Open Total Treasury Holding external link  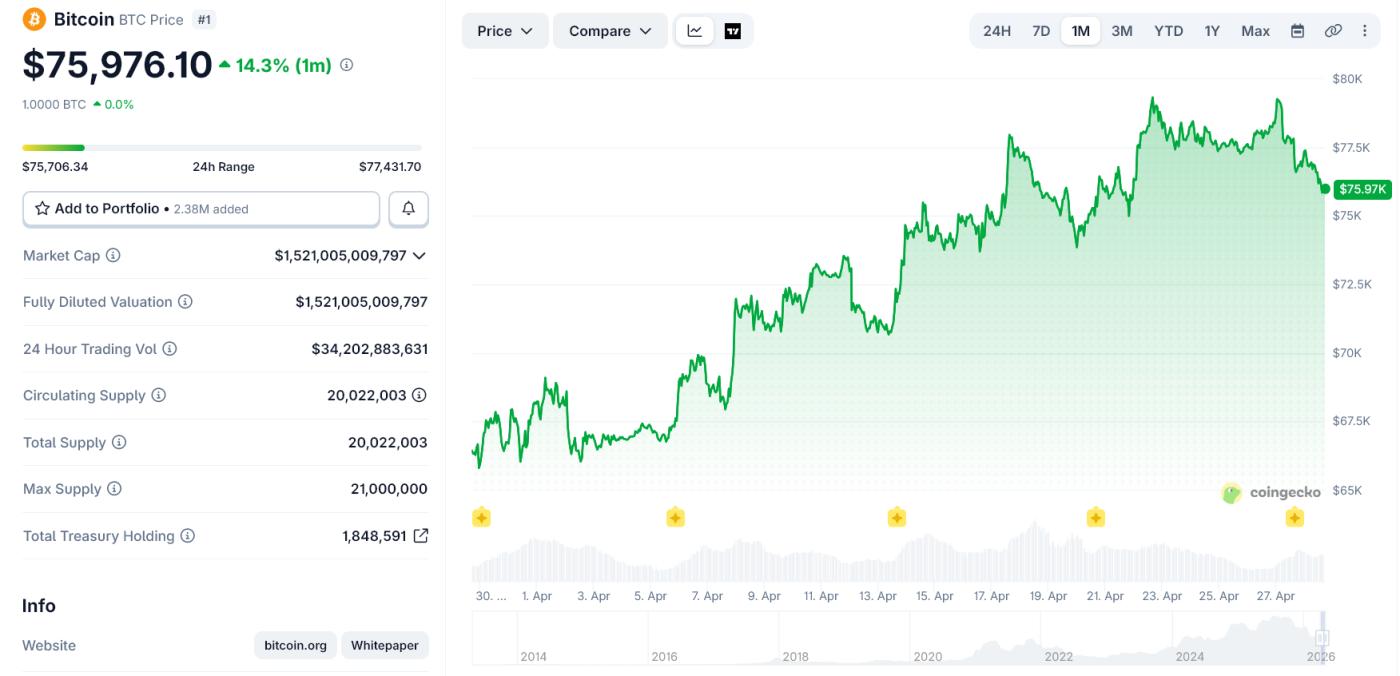[421, 536]
